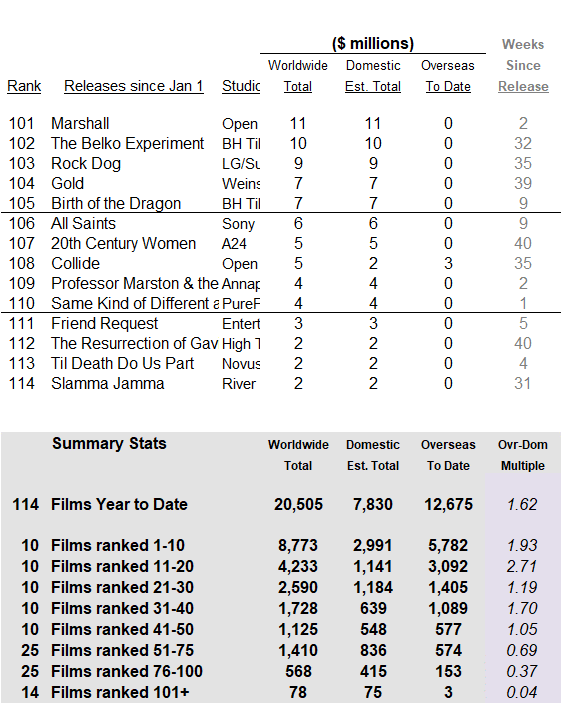Select the film title 'Marshall'
561x703 pixels.
pos(80,123)
